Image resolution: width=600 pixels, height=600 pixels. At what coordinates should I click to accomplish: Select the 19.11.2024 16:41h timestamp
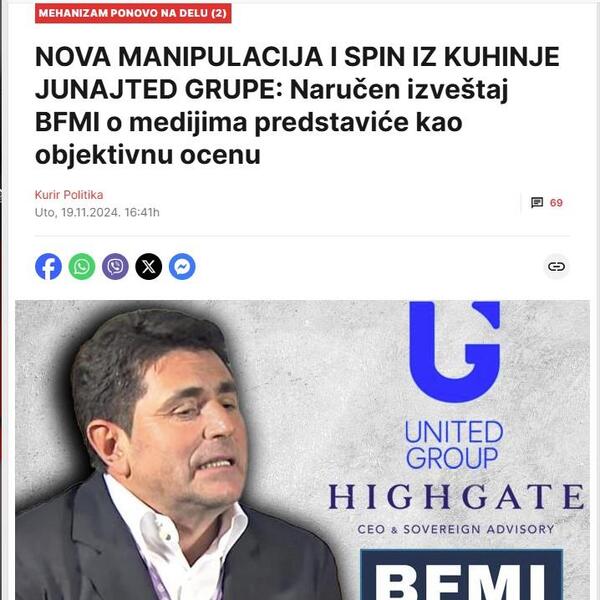pyautogui.click(x=97, y=212)
